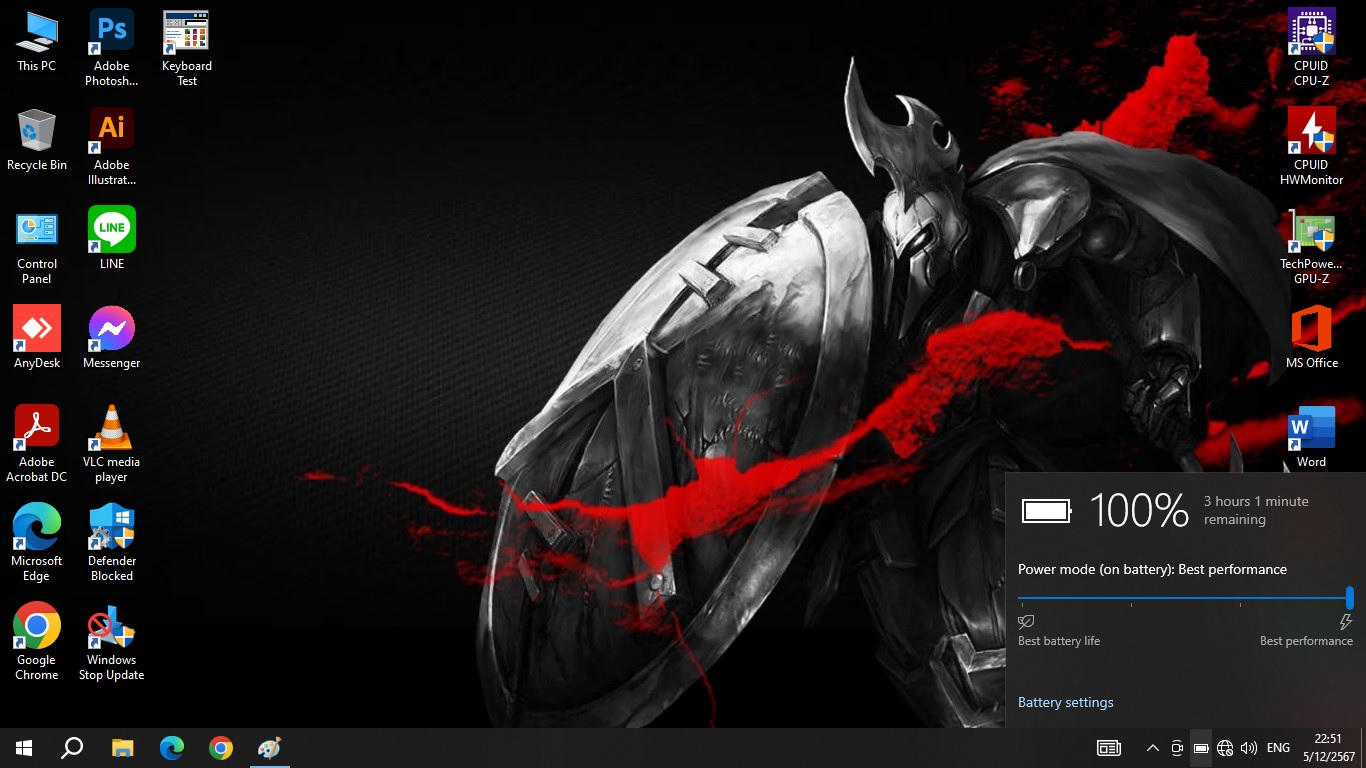The image size is (1366, 768).
Task: Select the LINE app shortcut
Action: tap(112, 240)
